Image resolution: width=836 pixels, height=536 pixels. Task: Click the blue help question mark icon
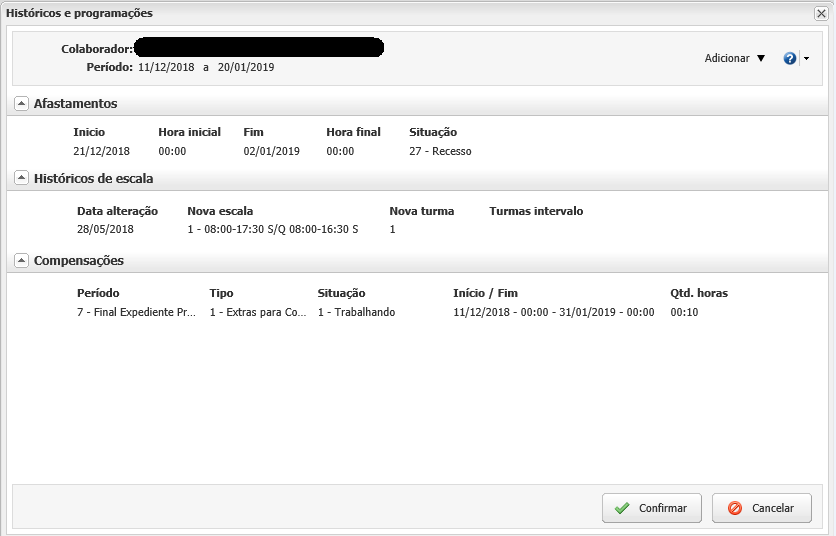pyautogui.click(x=789, y=59)
